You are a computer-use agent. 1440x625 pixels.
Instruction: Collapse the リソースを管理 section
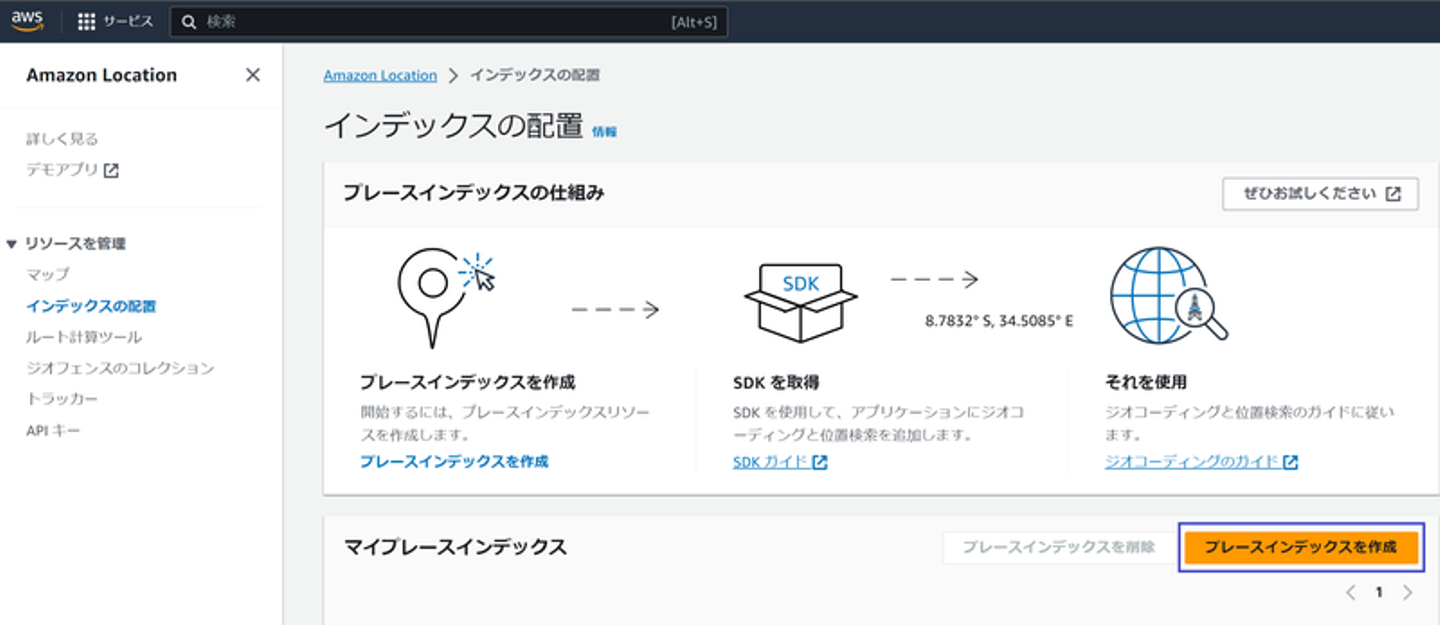pos(11,244)
